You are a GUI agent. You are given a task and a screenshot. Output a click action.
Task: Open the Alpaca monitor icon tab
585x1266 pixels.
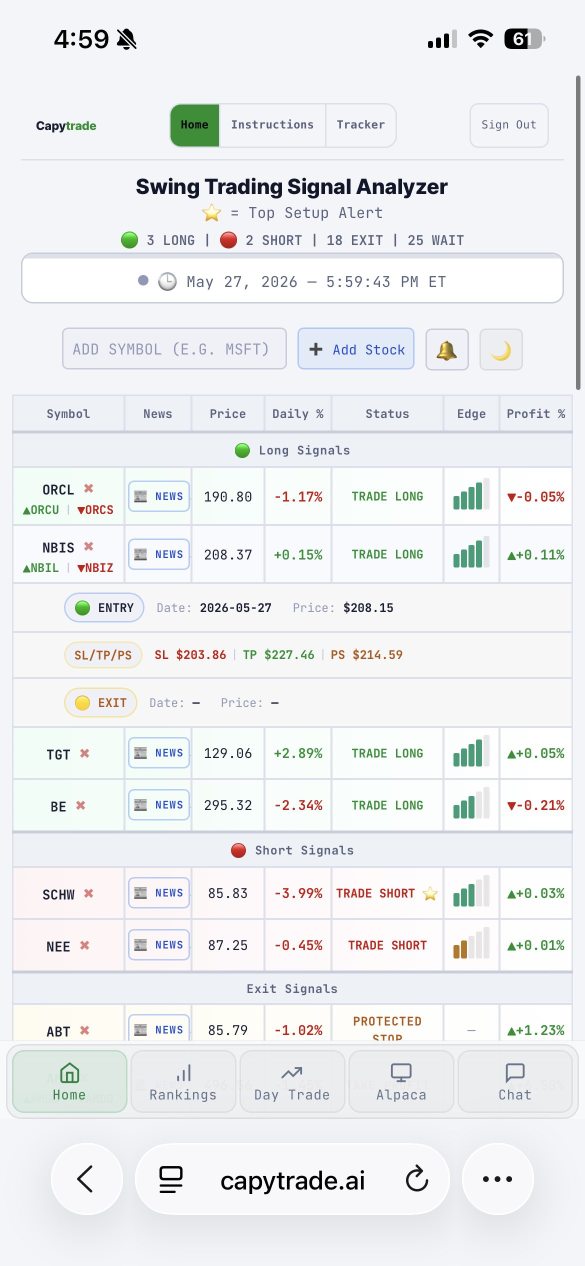click(x=401, y=1082)
